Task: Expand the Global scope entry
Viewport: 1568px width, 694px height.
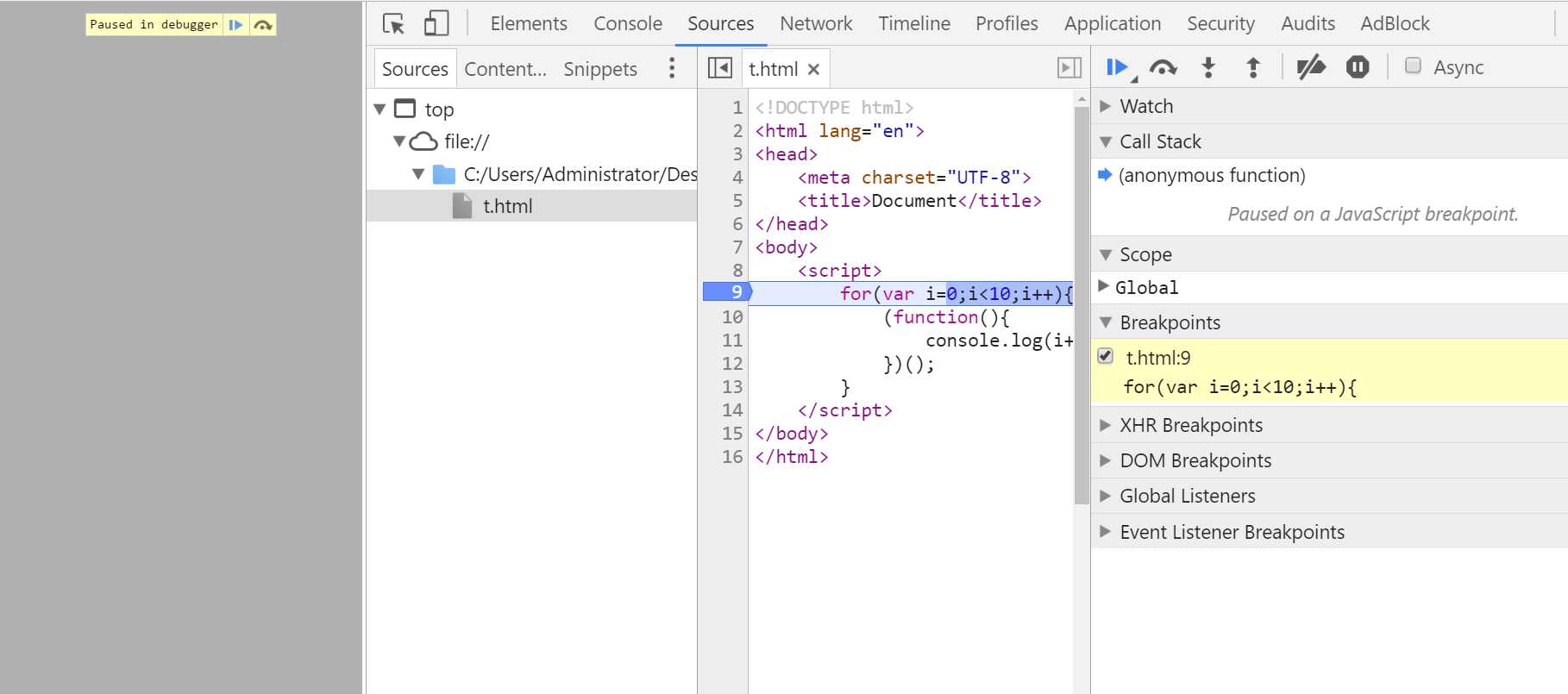Action: coord(1103,286)
